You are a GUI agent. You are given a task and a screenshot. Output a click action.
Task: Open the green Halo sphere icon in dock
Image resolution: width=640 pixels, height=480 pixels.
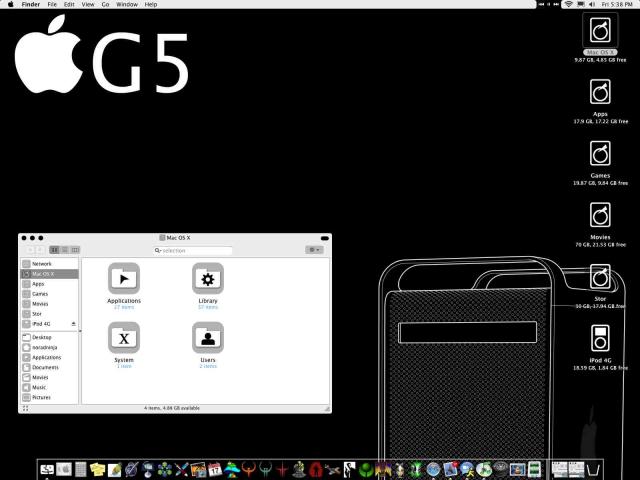coord(366,469)
